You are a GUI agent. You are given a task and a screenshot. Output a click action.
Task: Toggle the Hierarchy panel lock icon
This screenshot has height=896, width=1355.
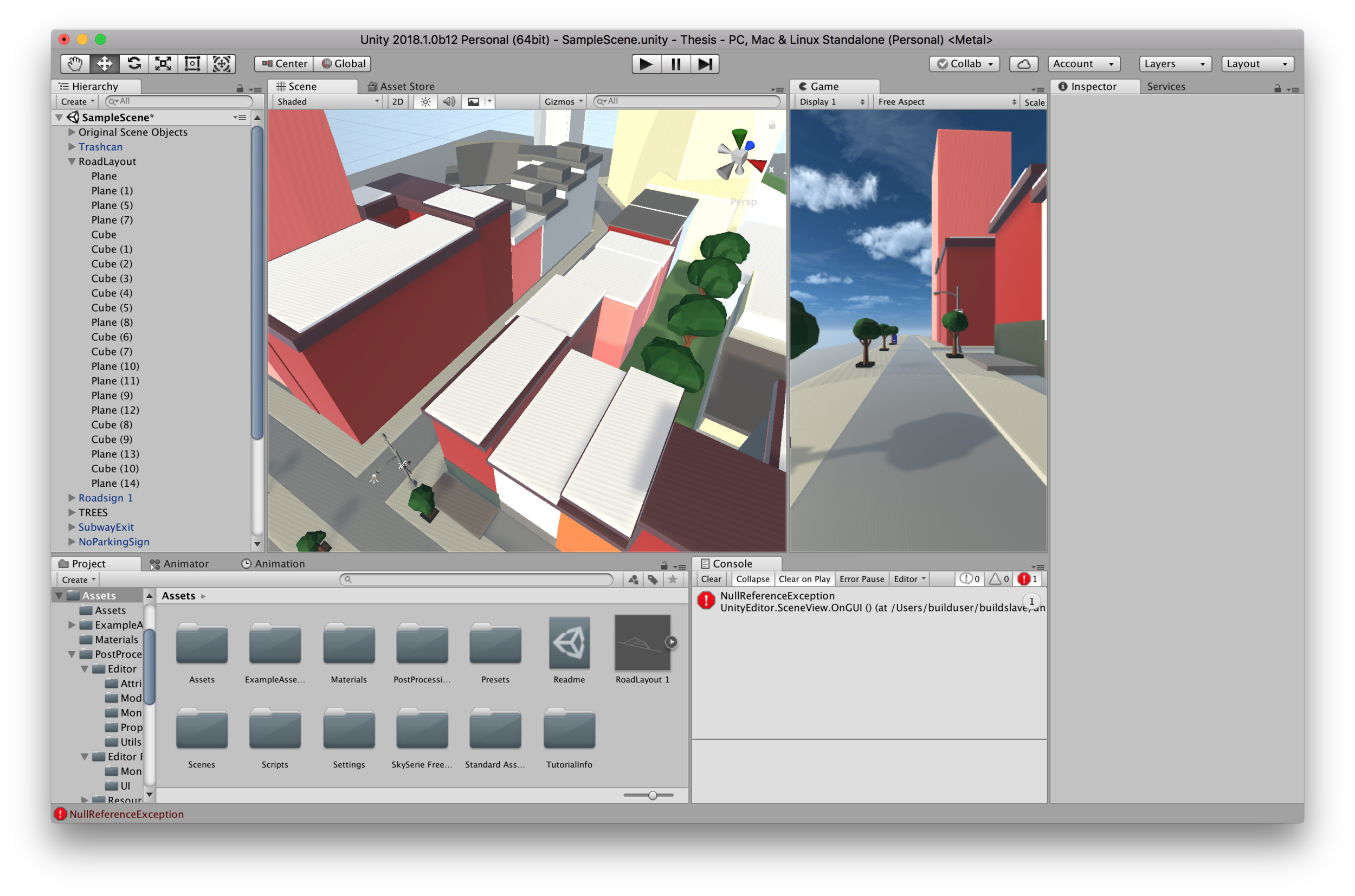240,88
